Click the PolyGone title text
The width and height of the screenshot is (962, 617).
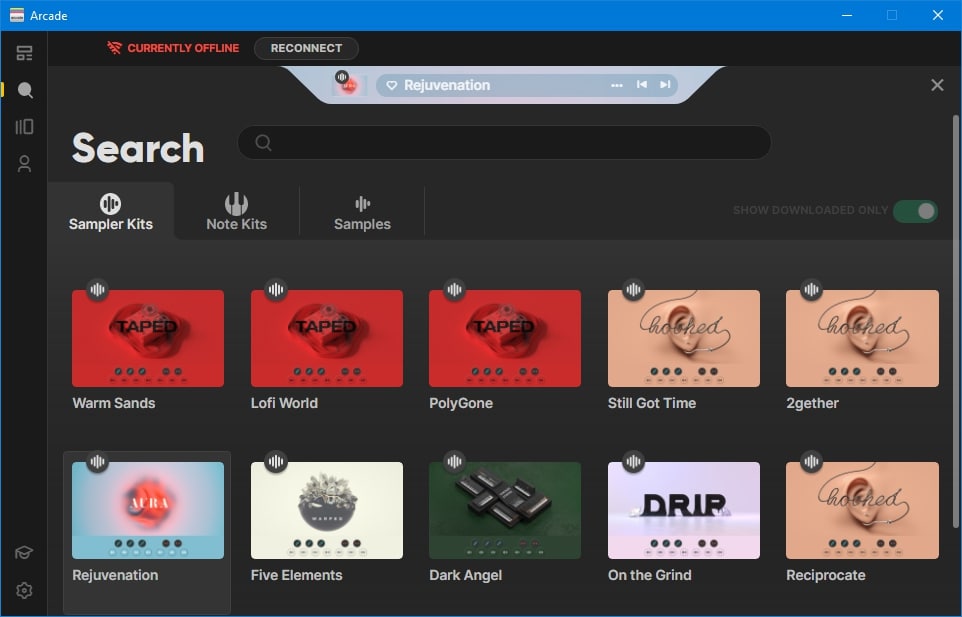(461, 404)
